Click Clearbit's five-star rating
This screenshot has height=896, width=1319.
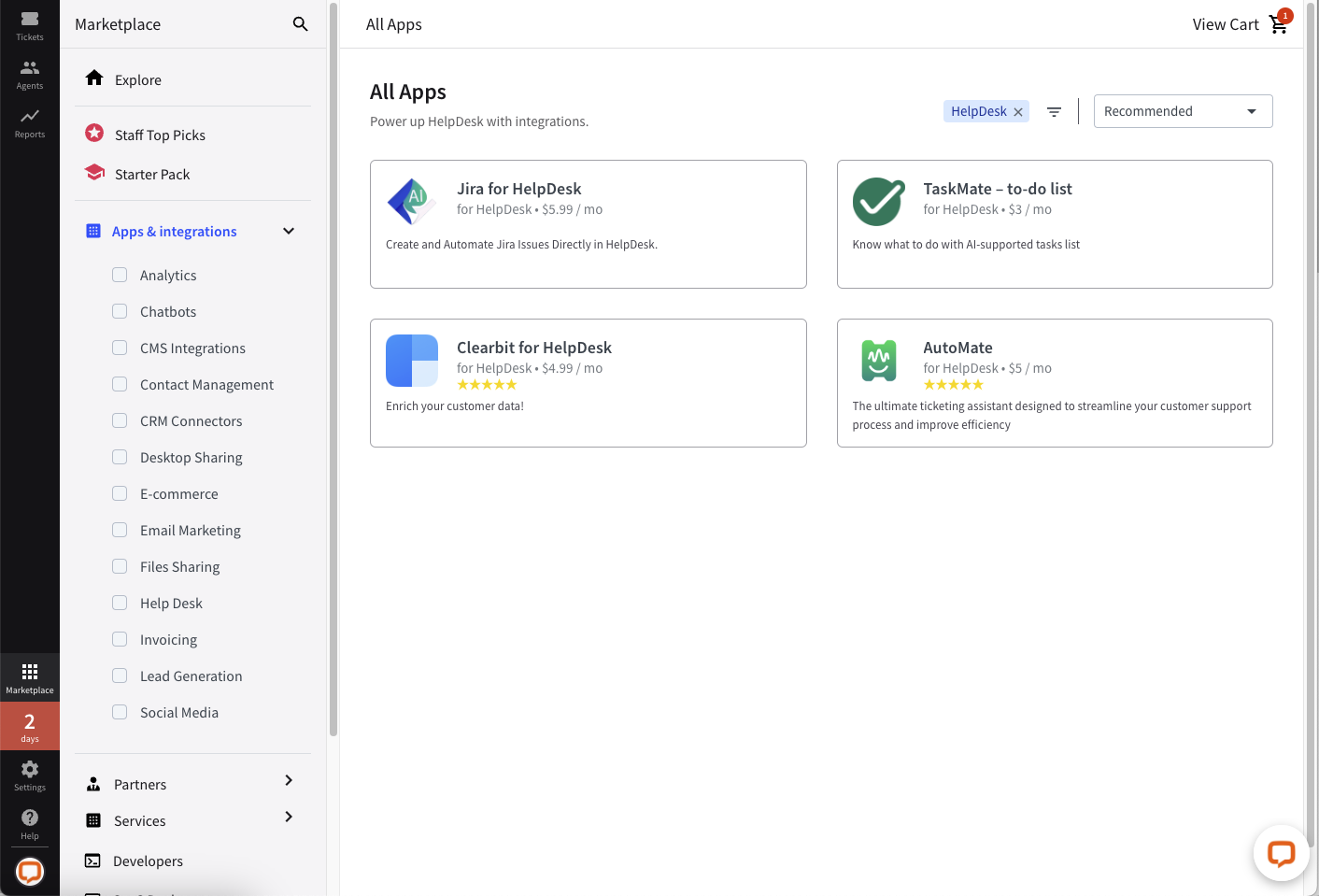487,385
